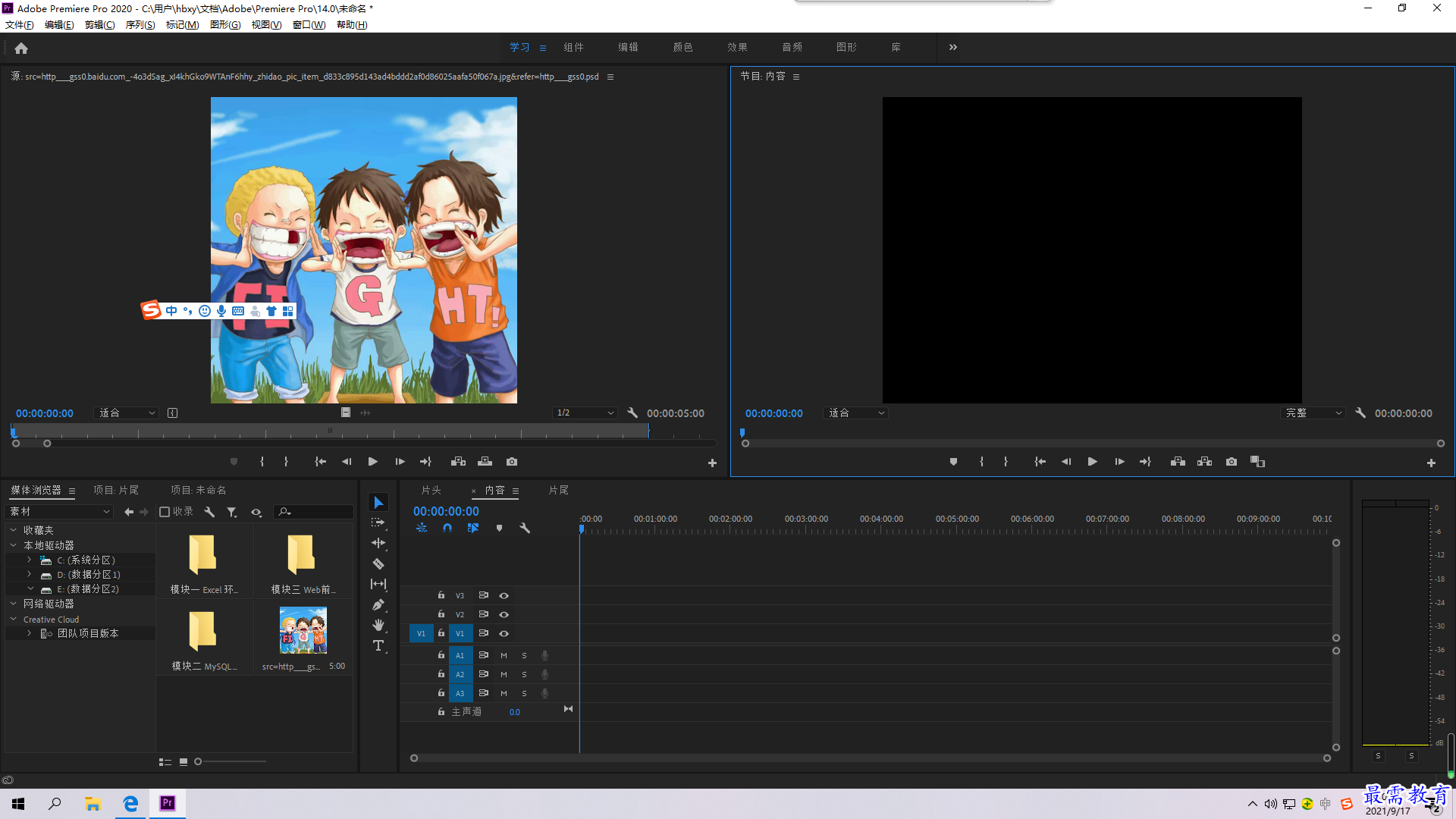Click Overwrite button in source monitor
The width and height of the screenshot is (1456, 819).
click(x=485, y=462)
